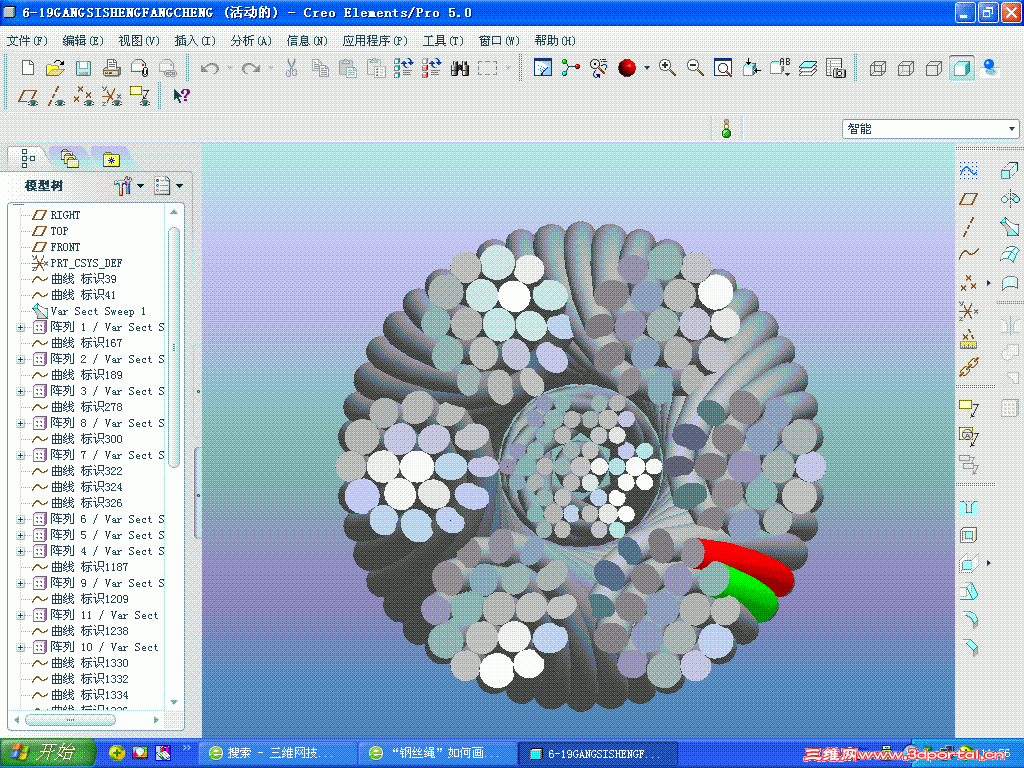Screen dimensions: 1024x768
Task: Click the Layers icon in toolbar
Action: pos(808,68)
